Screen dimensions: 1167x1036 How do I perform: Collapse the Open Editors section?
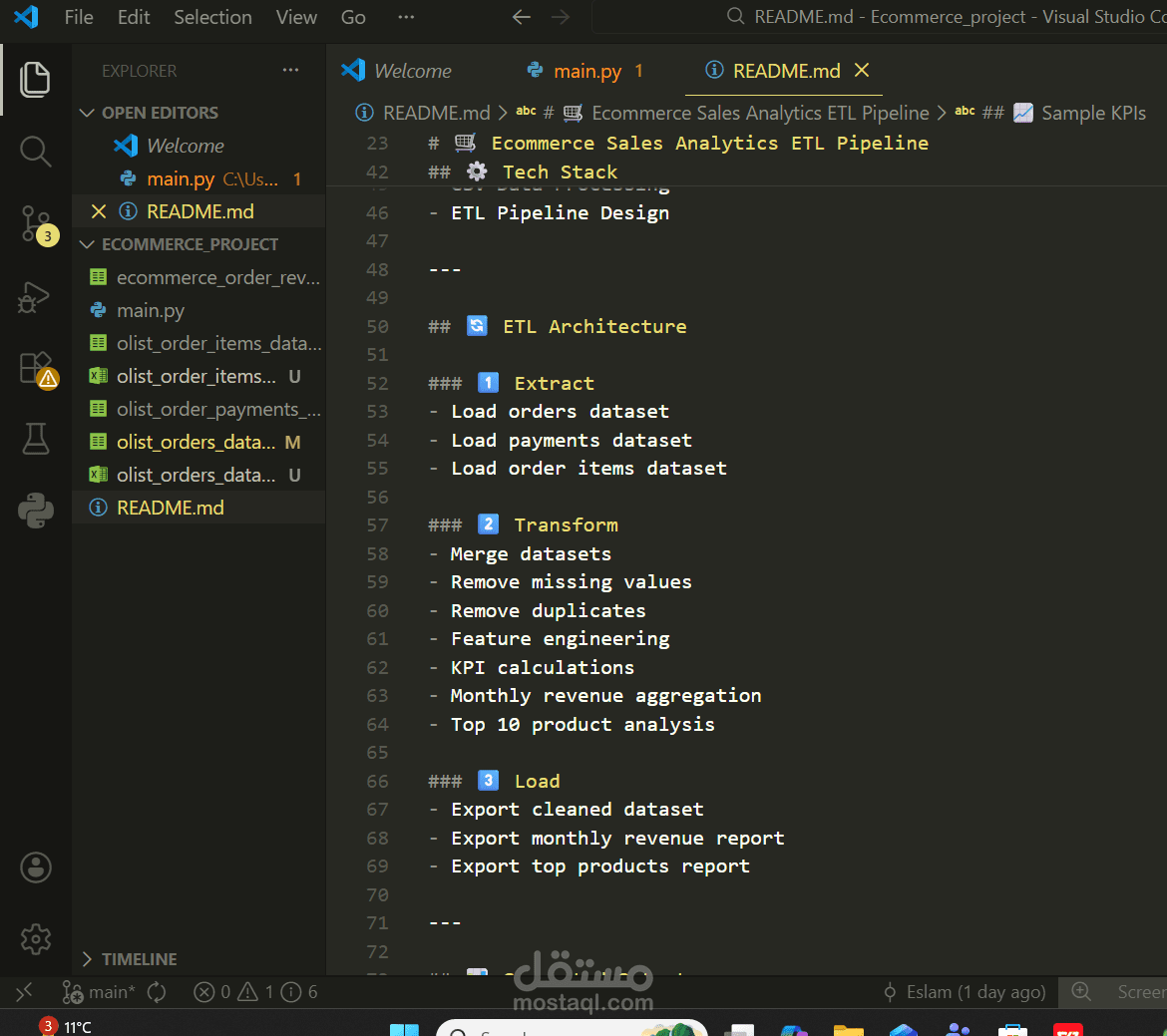[160, 113]
